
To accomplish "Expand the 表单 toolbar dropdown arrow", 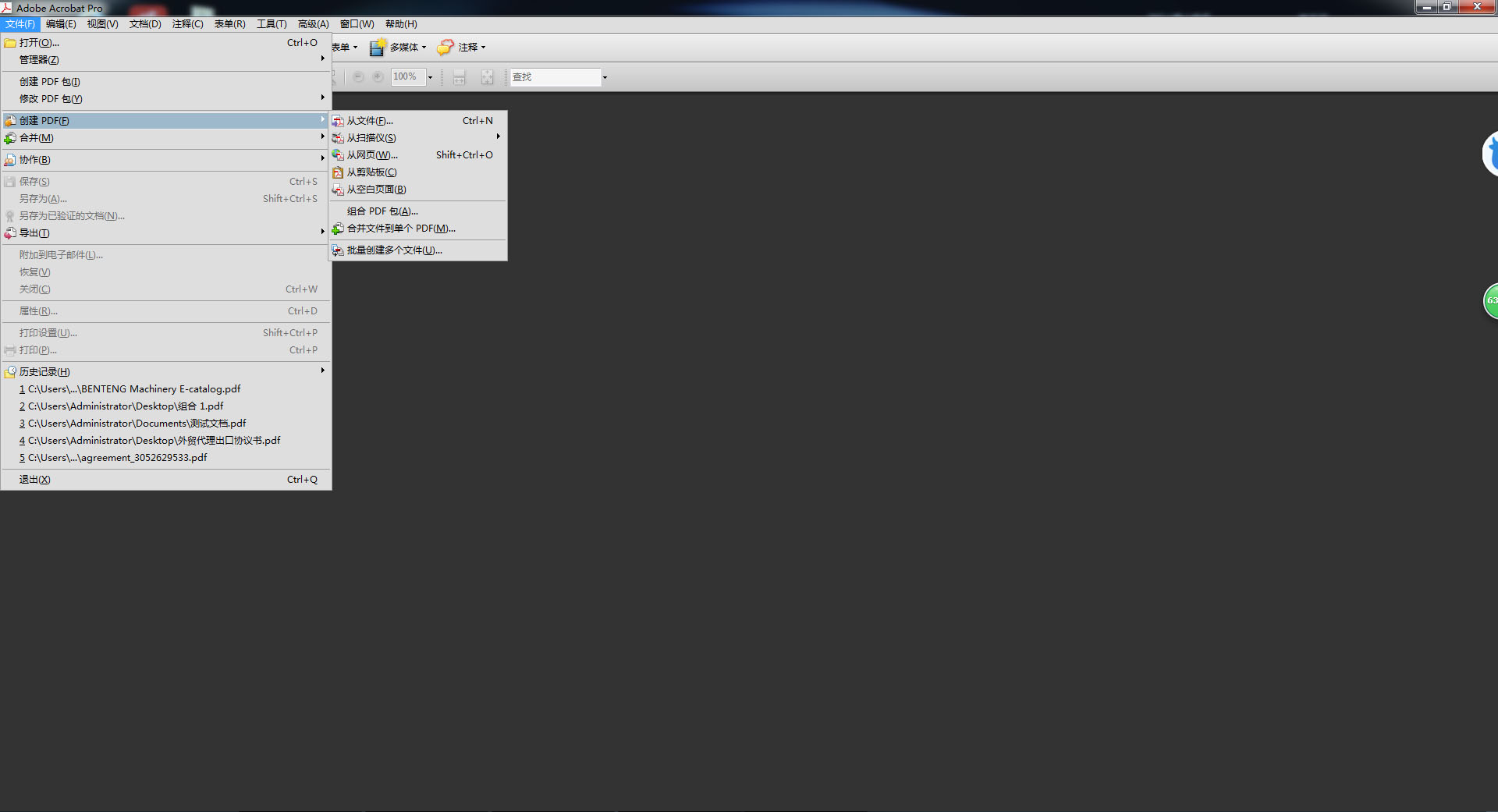I will pyautogui.click(x=356, y=47).
